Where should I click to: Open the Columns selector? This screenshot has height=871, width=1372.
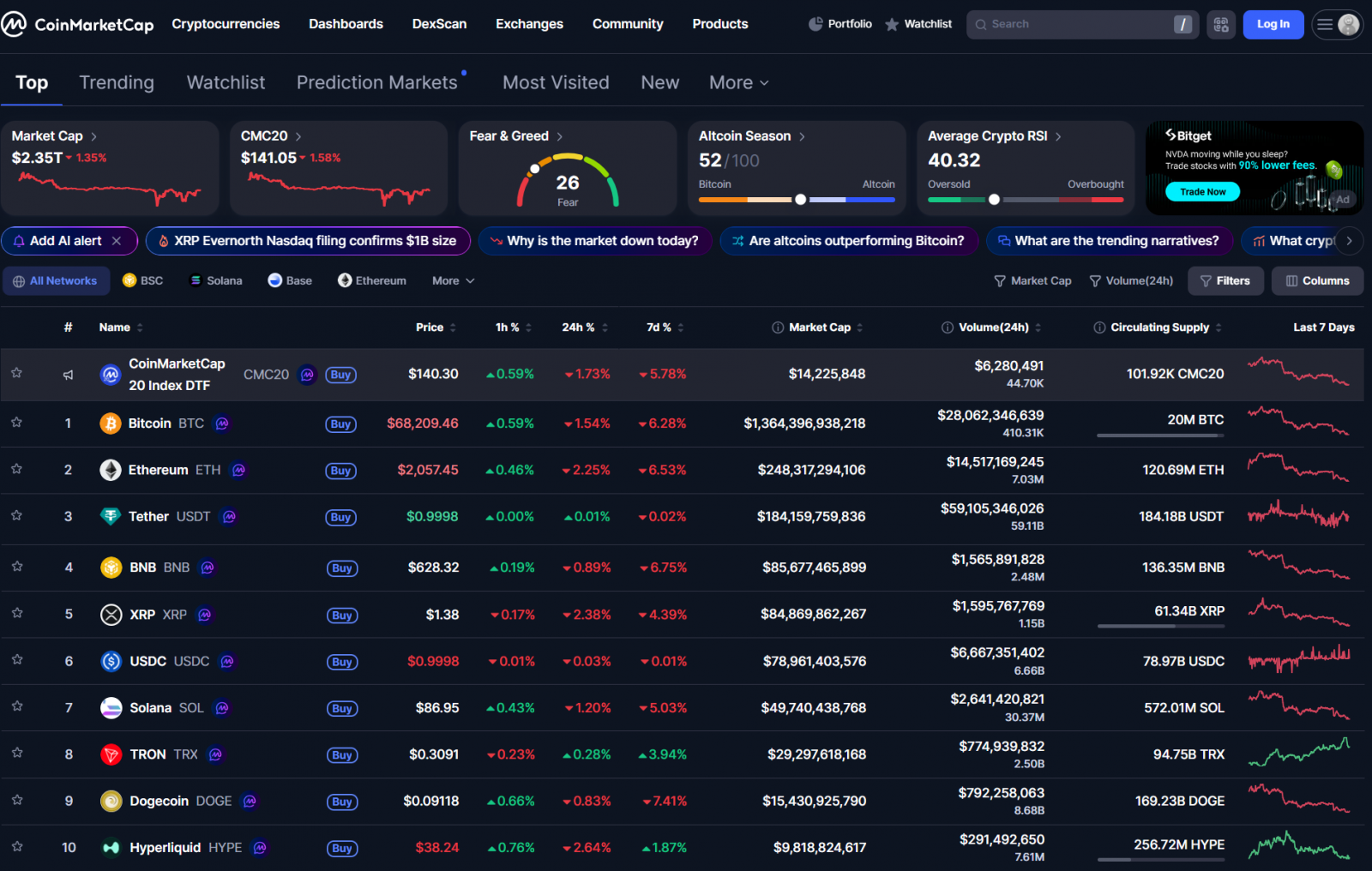click(x=1317, y=280)
